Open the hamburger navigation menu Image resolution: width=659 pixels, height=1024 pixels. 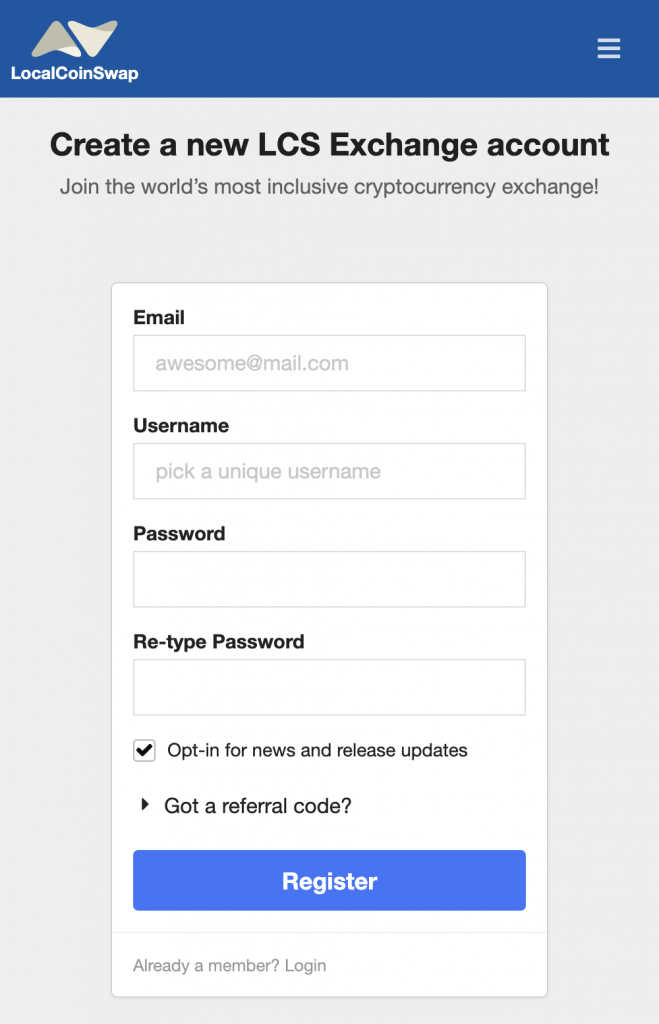608,48
